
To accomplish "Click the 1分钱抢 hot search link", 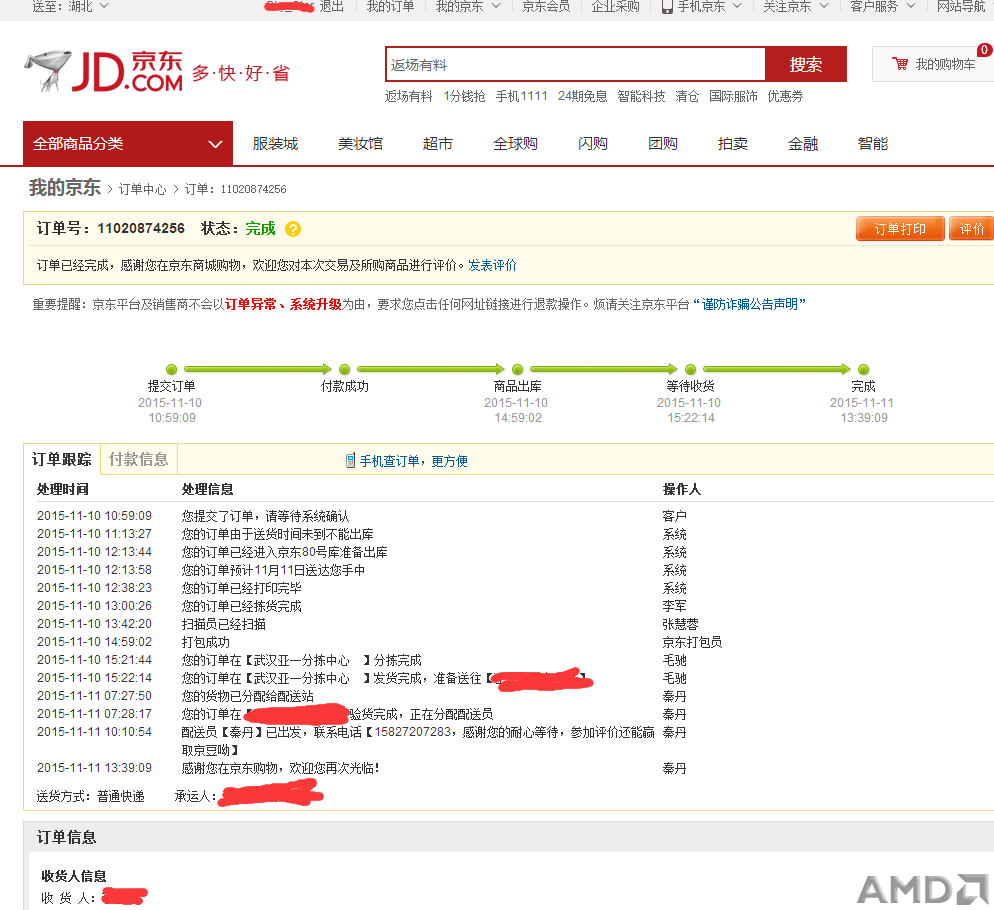I will click(464, 96).
